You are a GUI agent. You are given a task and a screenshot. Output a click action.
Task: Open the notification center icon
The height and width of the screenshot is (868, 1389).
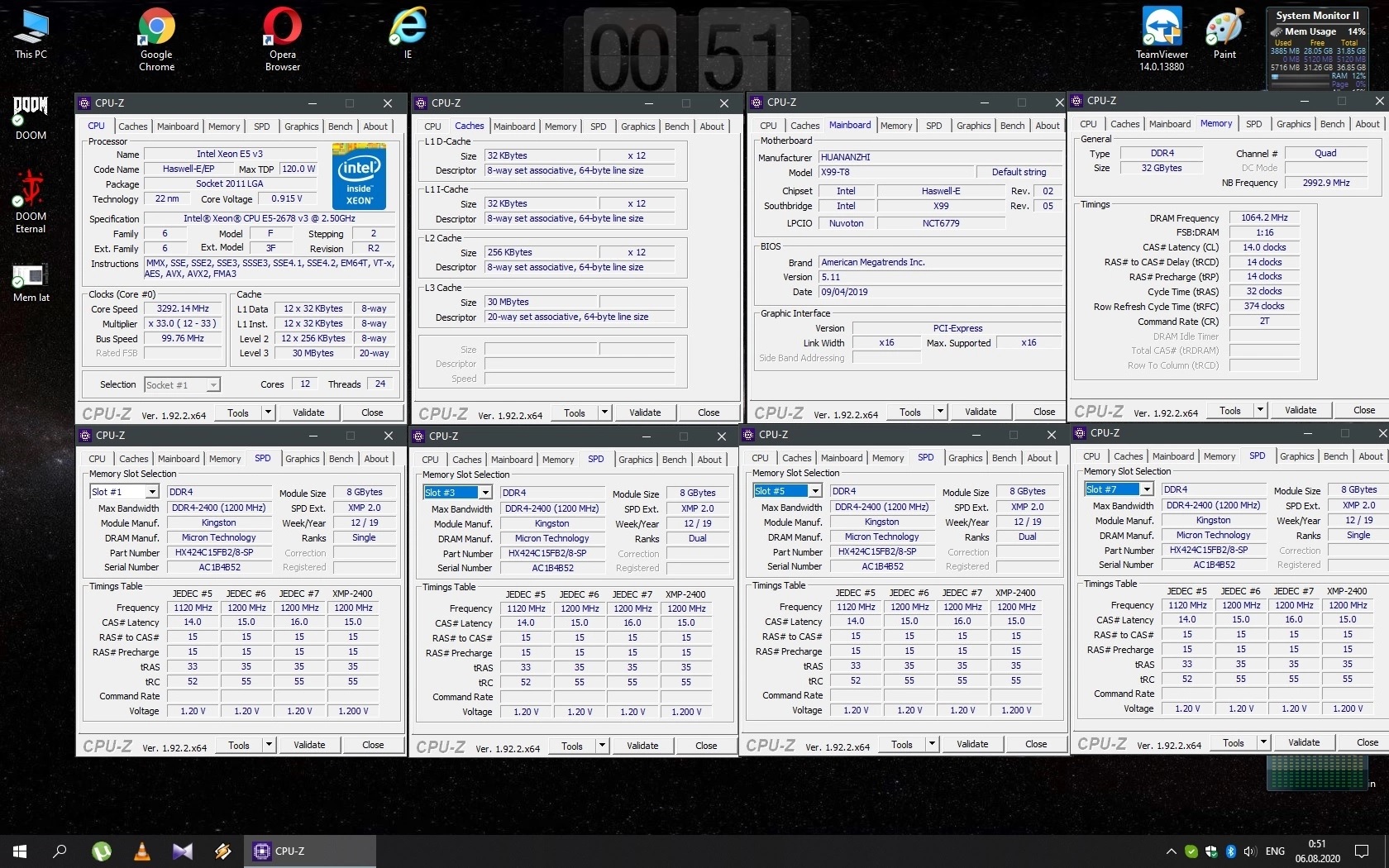(x=1362, y=851)
